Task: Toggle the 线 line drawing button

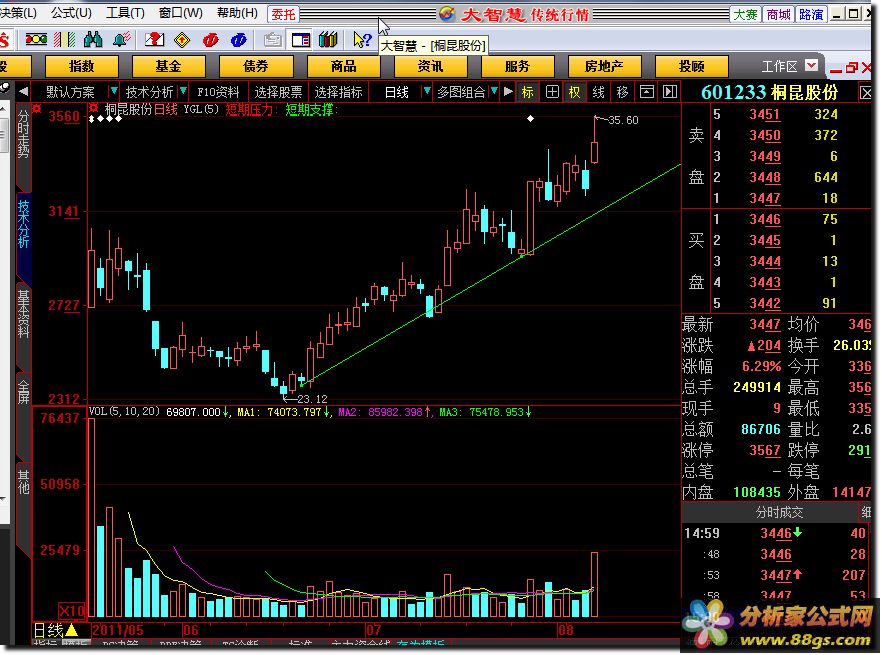Action: click(598, 92)
